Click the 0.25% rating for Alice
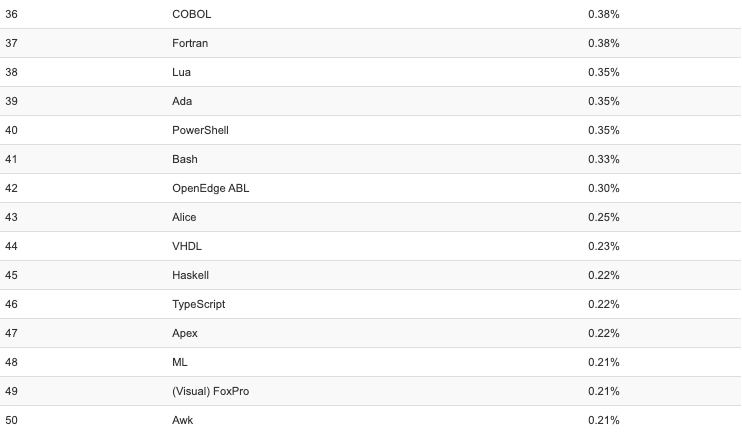The width and height of the screenshot is (742, 434). [x=604, y=218]
